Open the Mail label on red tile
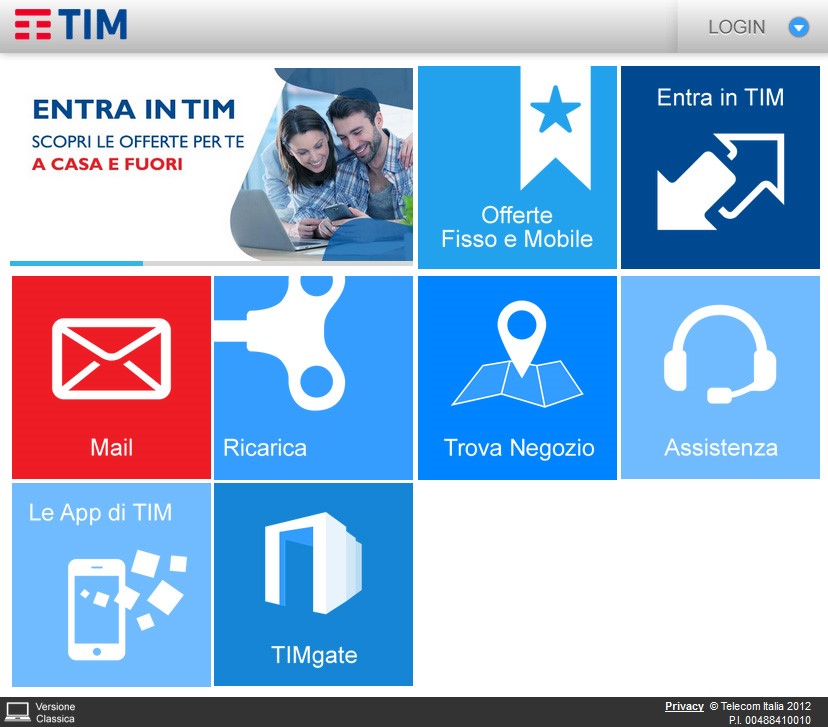Screen dimensions: 828x727 pyautogui.click(x=111, y=448)
